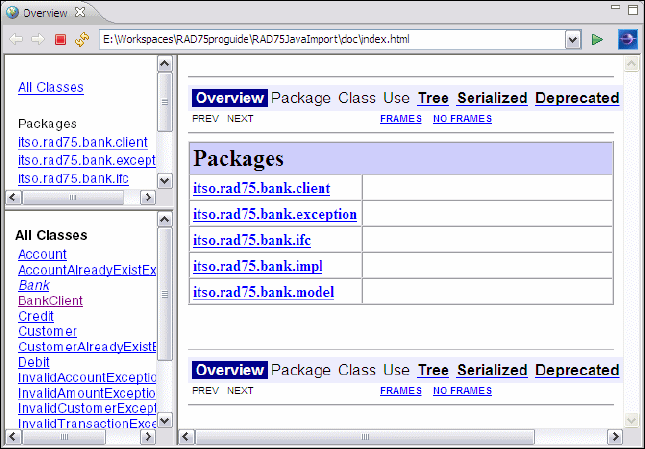Select bottom Overview navigation item
The width and height of the screenshot is (645, 449).
click(230, 370)
